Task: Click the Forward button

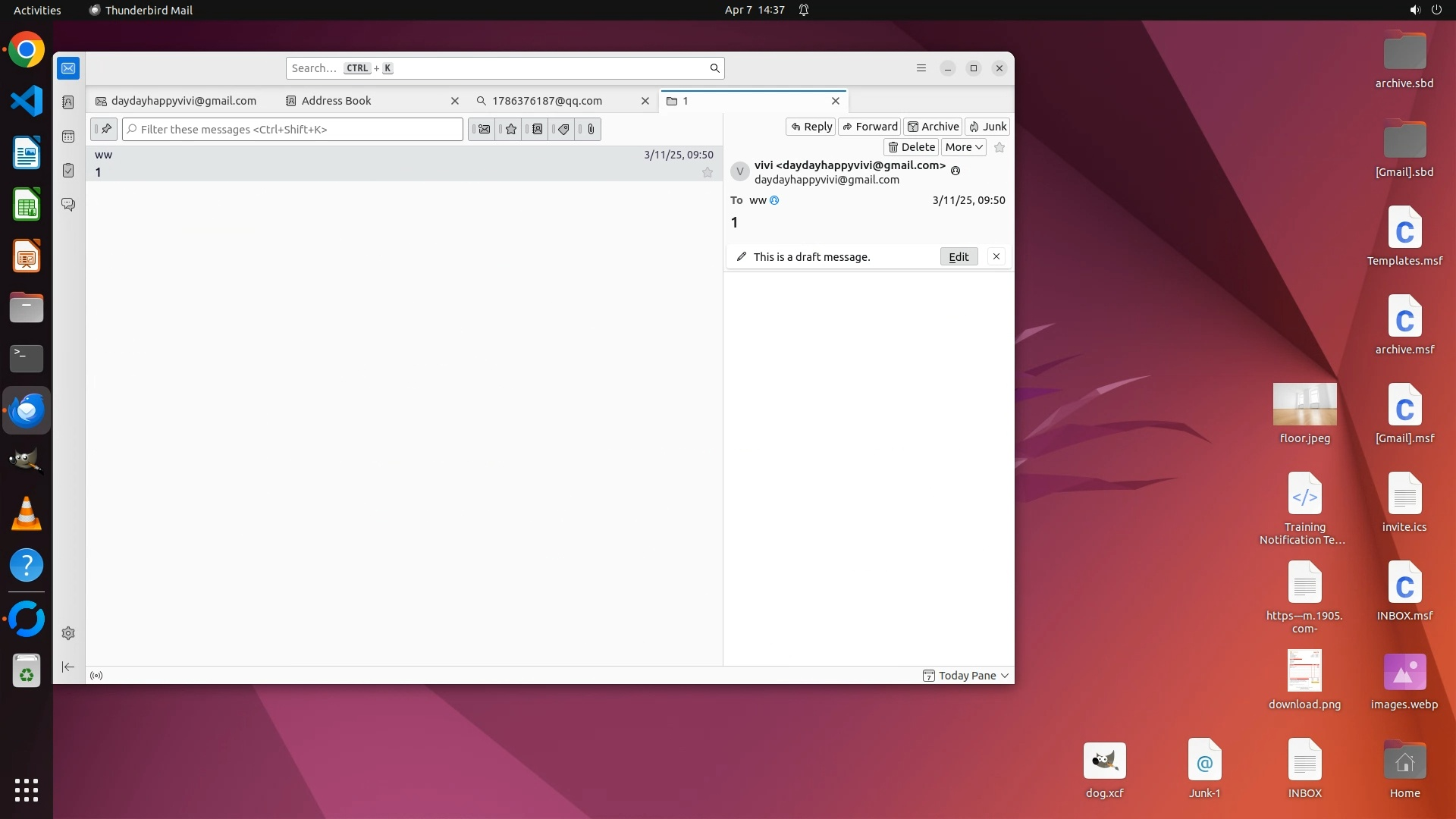Action: 869,127
